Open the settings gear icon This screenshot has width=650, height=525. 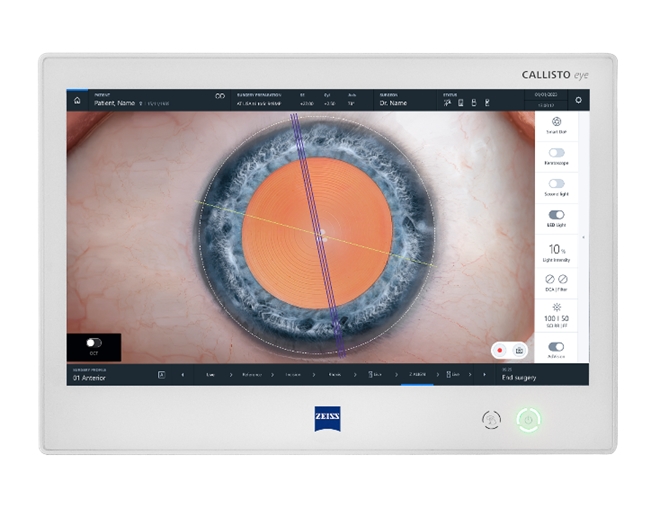(578, 100)
